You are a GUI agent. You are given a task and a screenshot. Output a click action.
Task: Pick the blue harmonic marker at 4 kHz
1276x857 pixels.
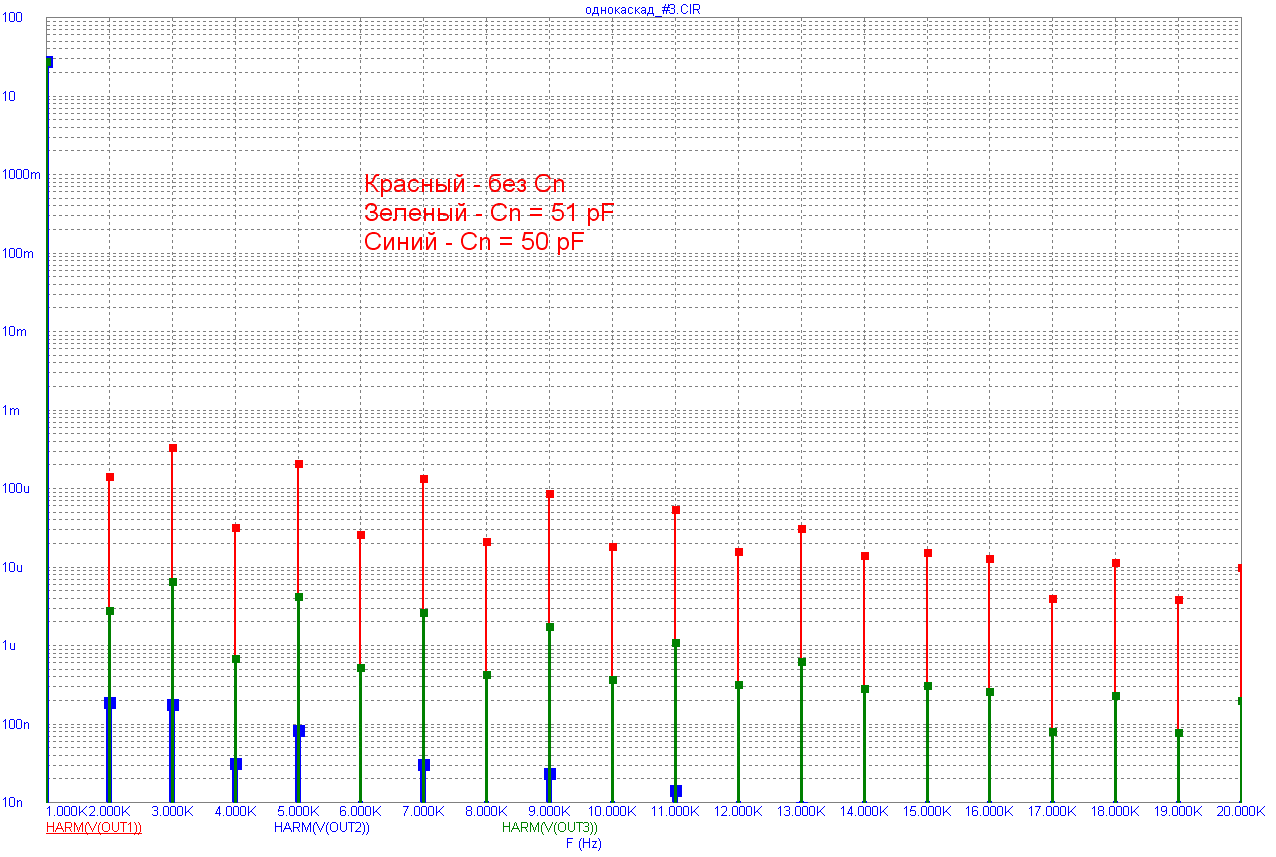(236, 764)
